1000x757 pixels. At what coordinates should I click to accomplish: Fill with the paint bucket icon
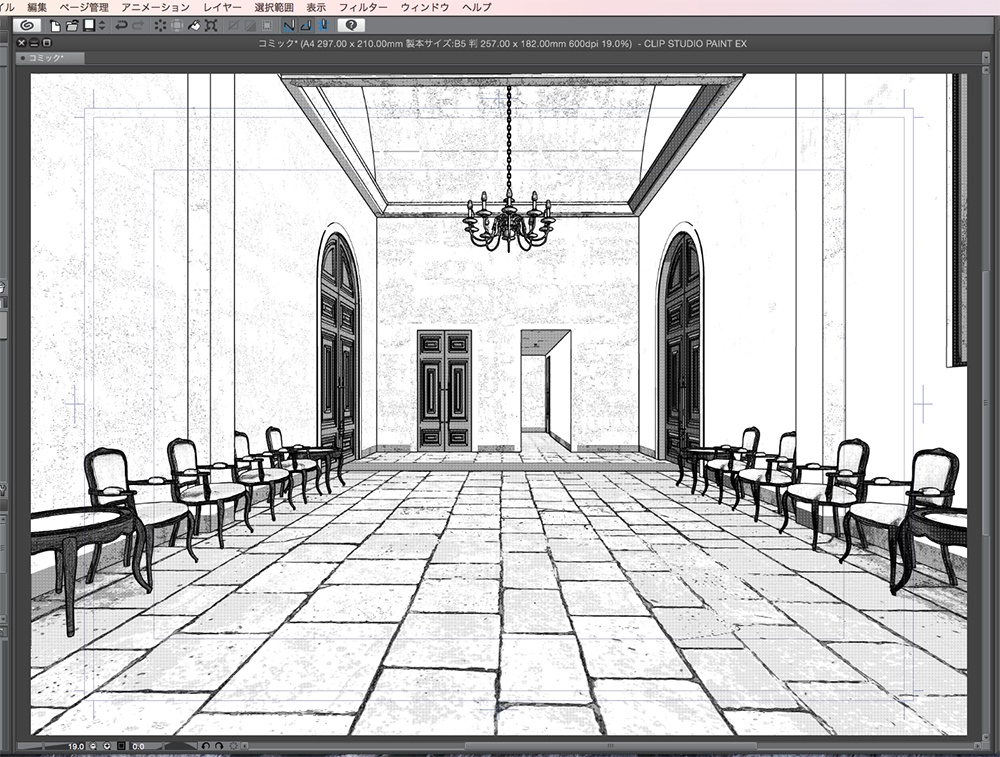[194, 26]
